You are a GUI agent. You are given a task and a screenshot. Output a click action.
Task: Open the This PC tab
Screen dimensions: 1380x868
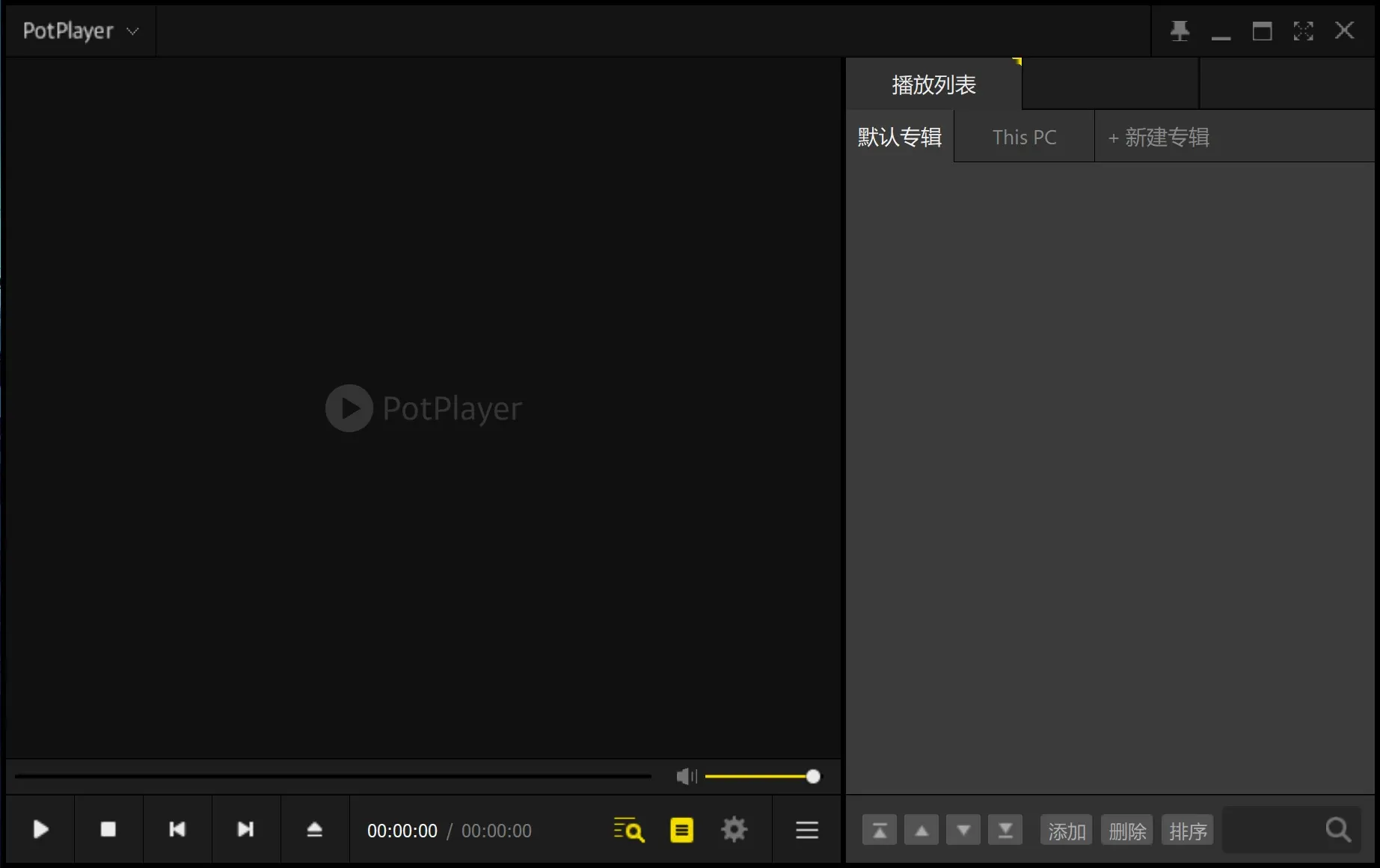(1024, 137)
